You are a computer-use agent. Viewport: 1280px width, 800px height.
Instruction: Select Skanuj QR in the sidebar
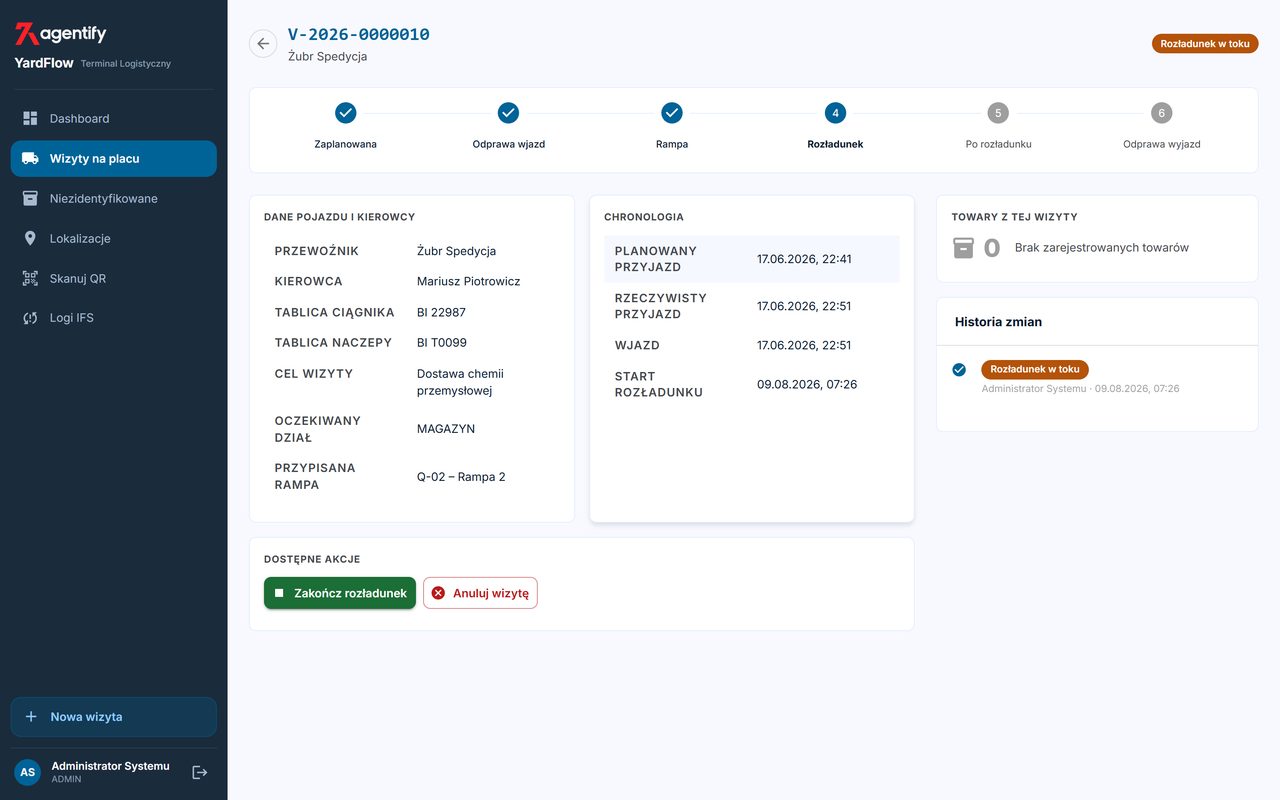tap(114, 278)
